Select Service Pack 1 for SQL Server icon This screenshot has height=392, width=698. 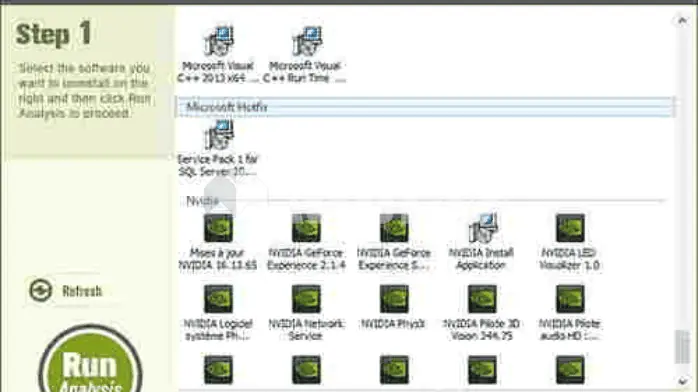218,135
